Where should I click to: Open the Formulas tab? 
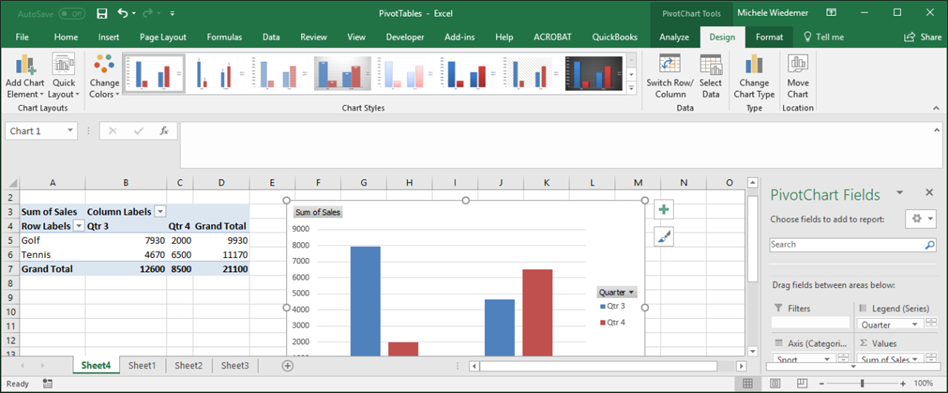point(224,37)
